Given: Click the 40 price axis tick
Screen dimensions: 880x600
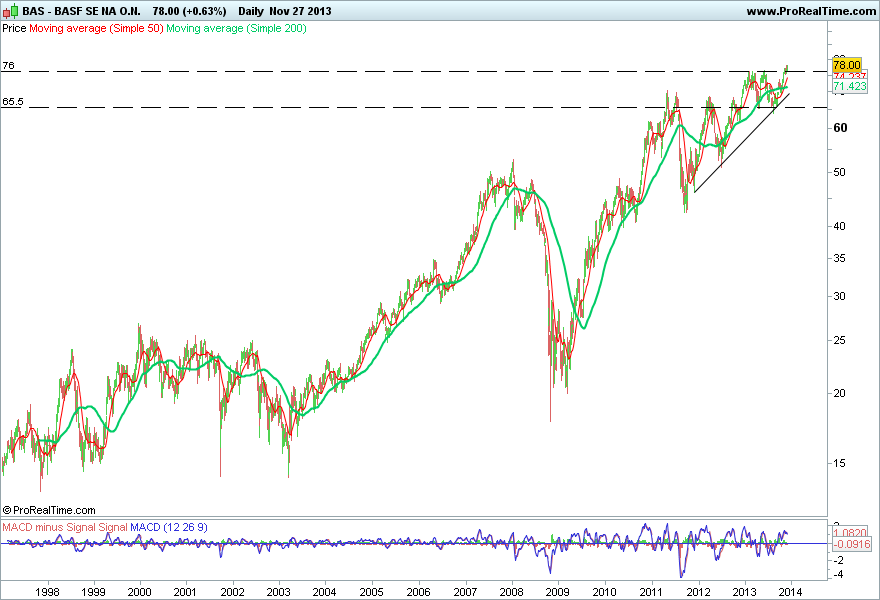Looking at the screenshot, I should coord(839,226).
